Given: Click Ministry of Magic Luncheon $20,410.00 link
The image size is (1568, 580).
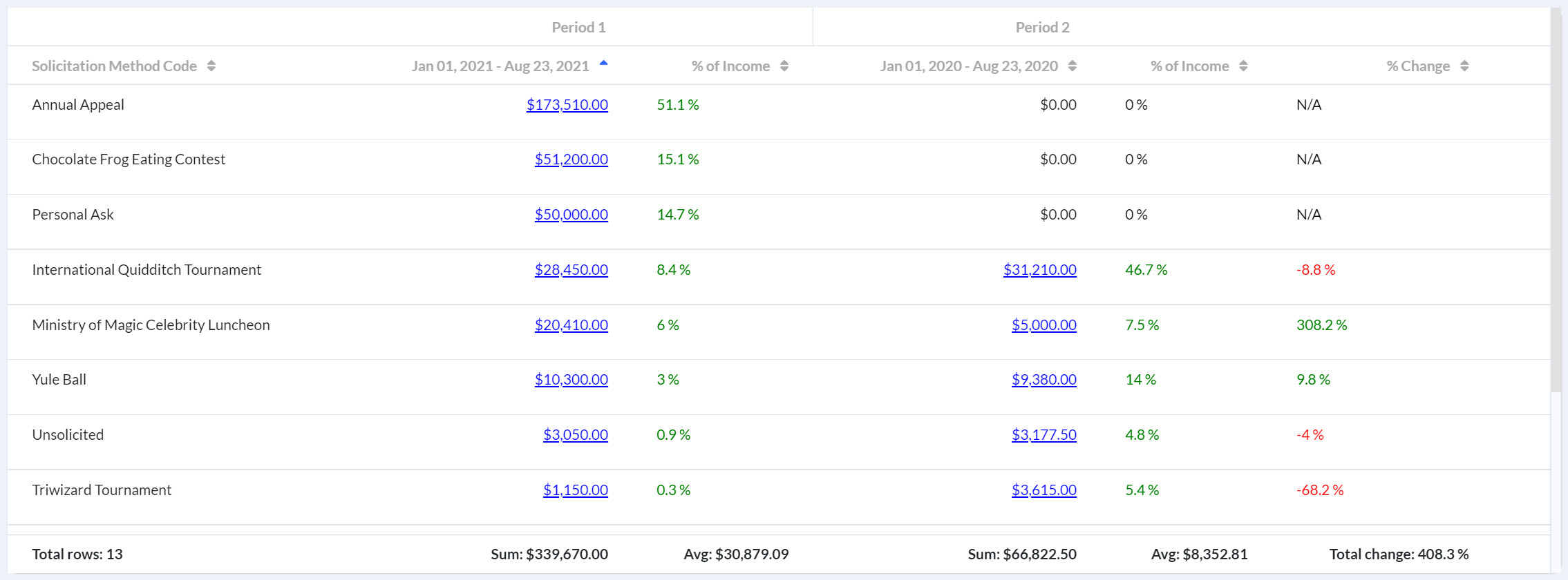Looking at the screenshot, I should click(x=571, y=325).
